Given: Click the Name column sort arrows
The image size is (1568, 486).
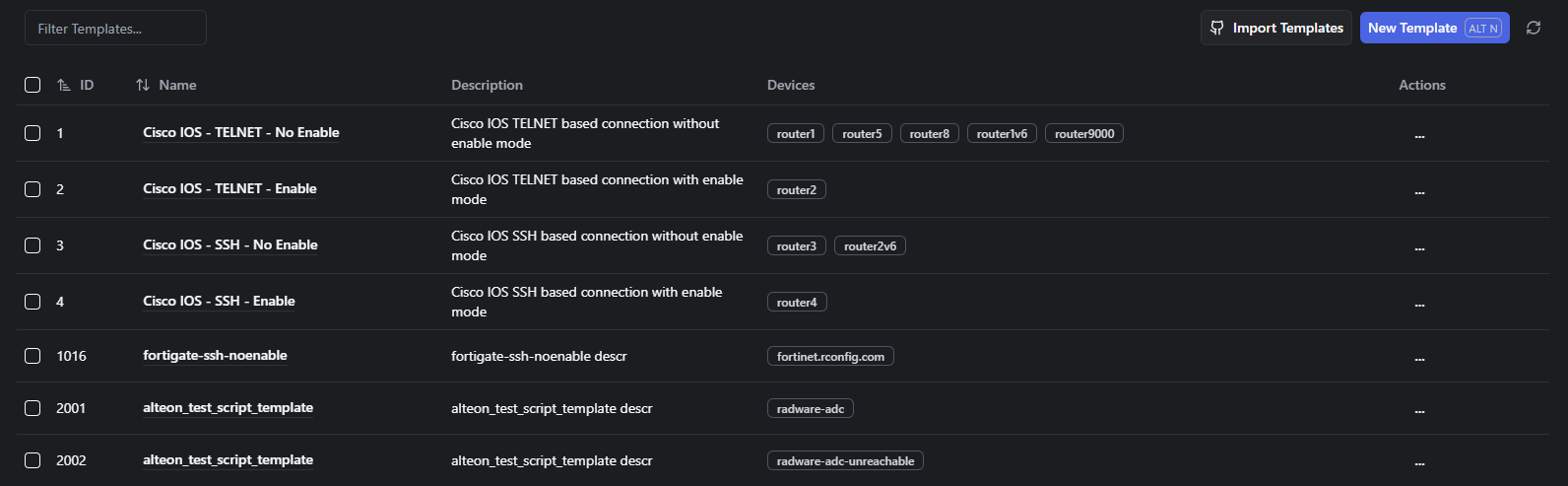Looking at the screenshot, I should point(143,86).
